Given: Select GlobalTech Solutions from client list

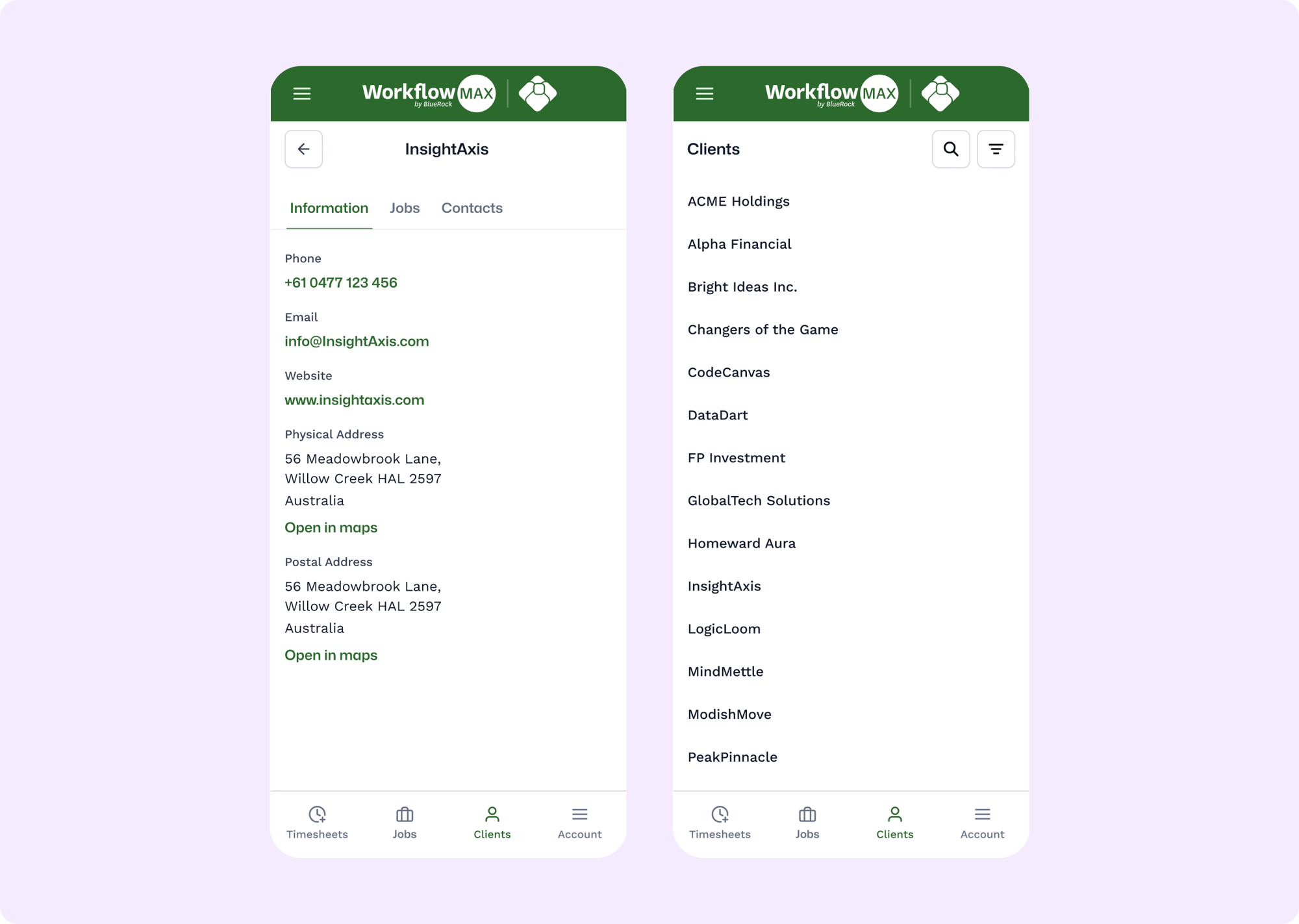Looking at the screenshot, I should click(x=759, y=500).
